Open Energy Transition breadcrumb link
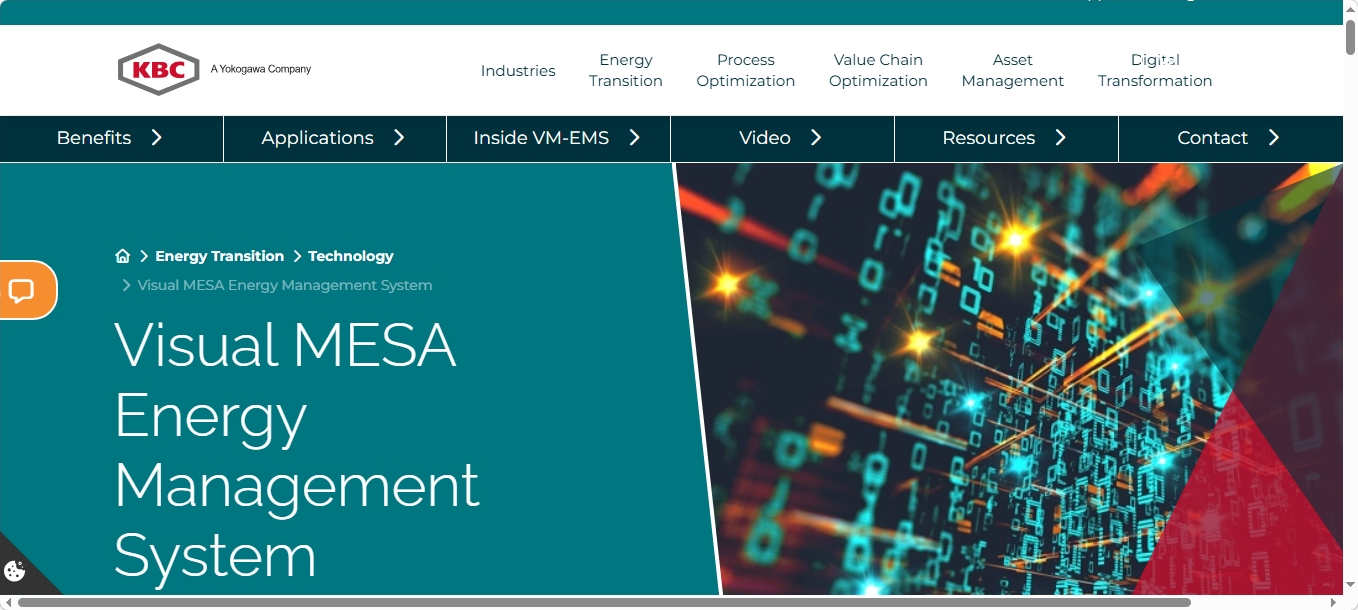 [219, 256]
